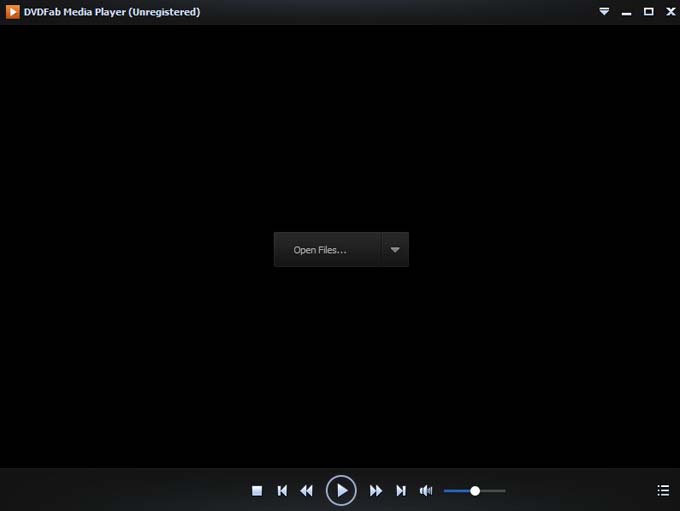Maximize the DVDFab Media Player window
Viewport: 680px width, 511px height.
point(649,12)
